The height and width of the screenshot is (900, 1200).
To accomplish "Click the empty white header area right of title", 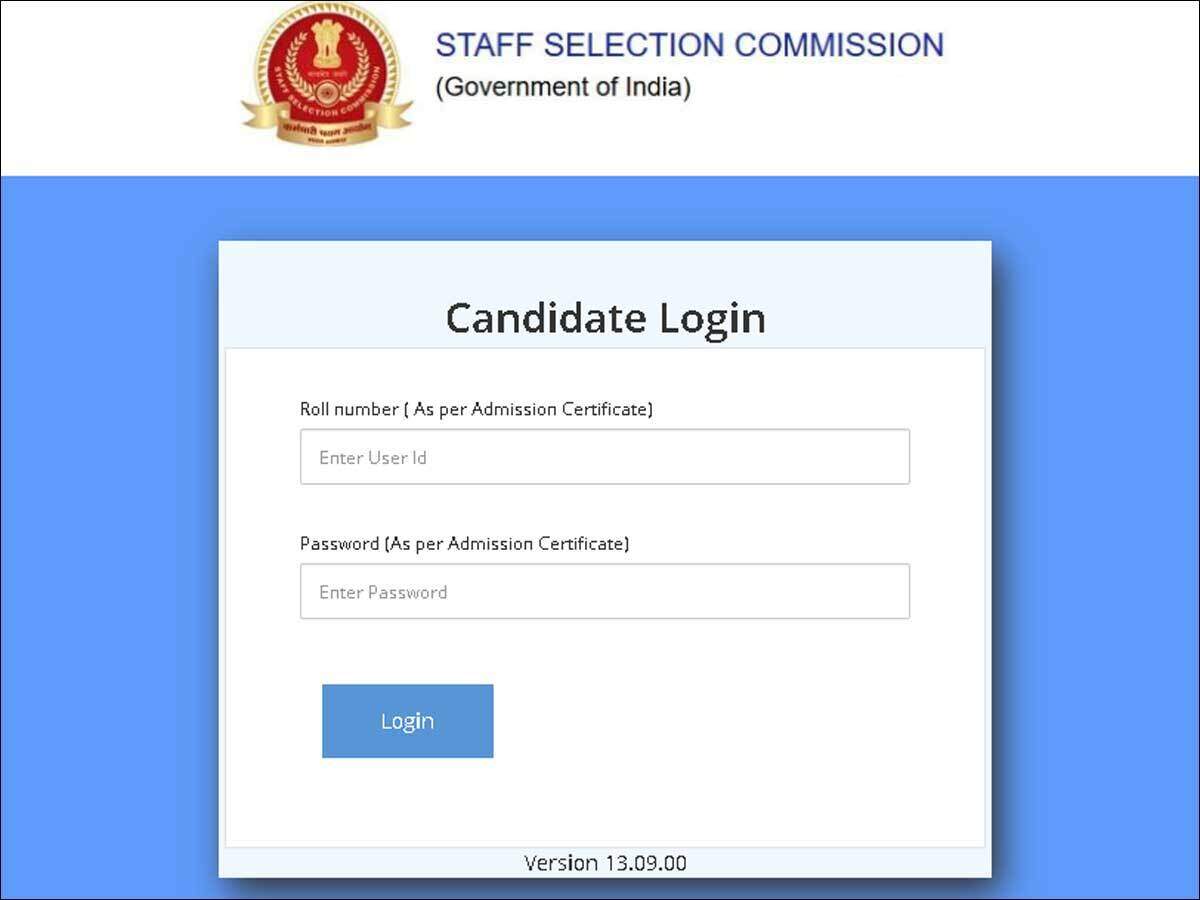I will pos(1070,88).
